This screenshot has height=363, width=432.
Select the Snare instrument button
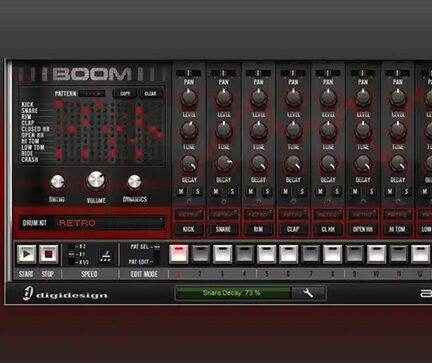[x=223, y=229]
